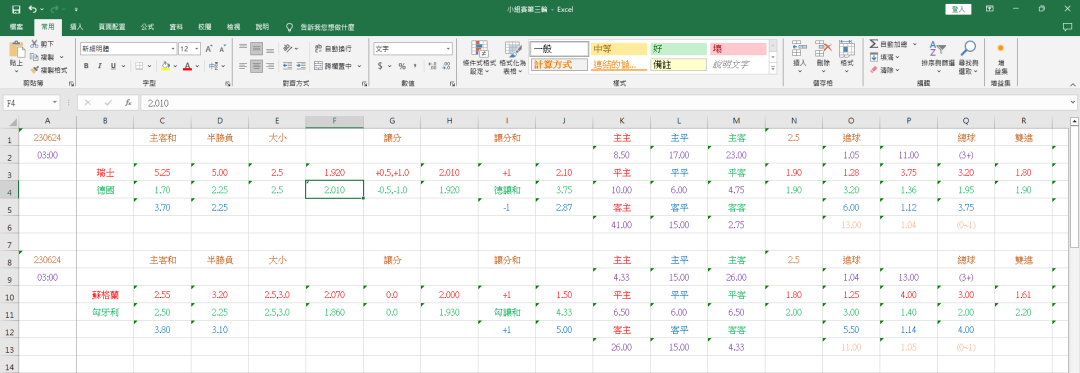Switch to the Insert (插入) tab
This screenshot has width=1080, height=373.
(x=77, y=28)
